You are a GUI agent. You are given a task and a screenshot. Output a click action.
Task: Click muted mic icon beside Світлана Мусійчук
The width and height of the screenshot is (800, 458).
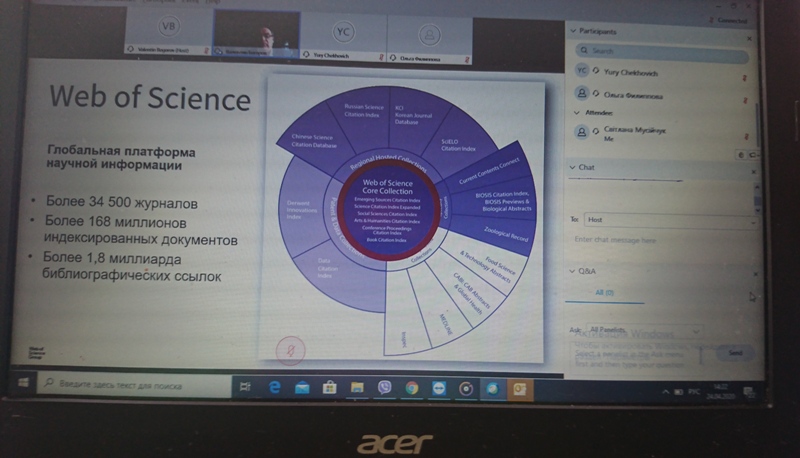pyautogui.click(x=746, y=137)
